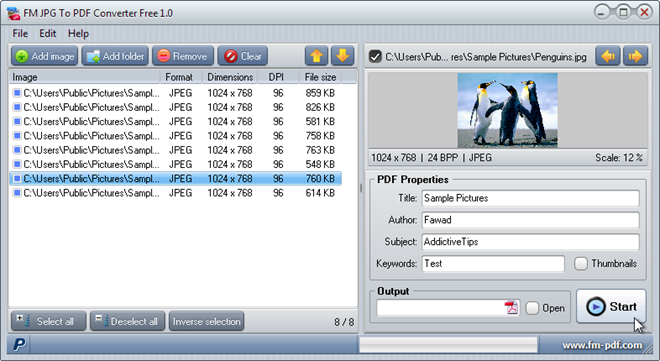Viewport: 660px width, 361px height.
Task: Uncheck the Penguins.jpg preview checkbox
Action: click(375, 56)
